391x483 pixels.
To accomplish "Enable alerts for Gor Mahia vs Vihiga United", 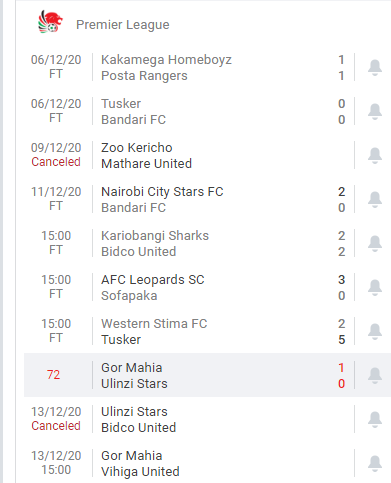I will pyautogui.click(x=375, y=463).
